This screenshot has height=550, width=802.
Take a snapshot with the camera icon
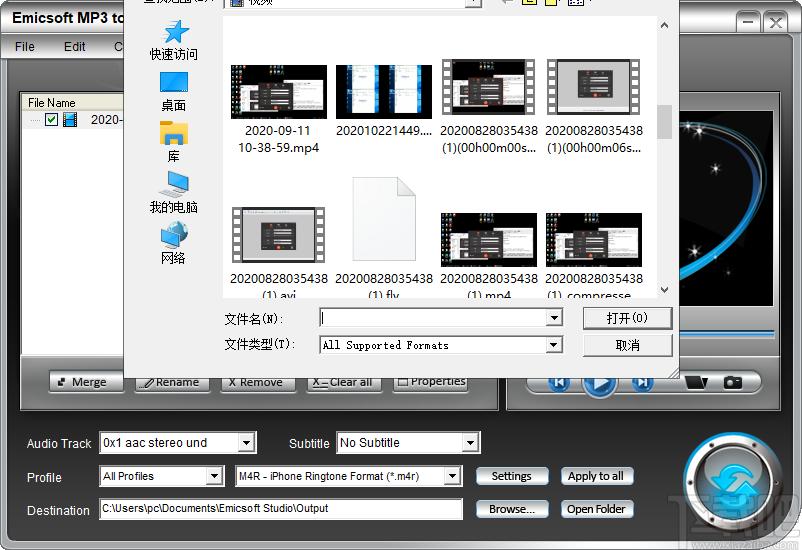(733, 382)
